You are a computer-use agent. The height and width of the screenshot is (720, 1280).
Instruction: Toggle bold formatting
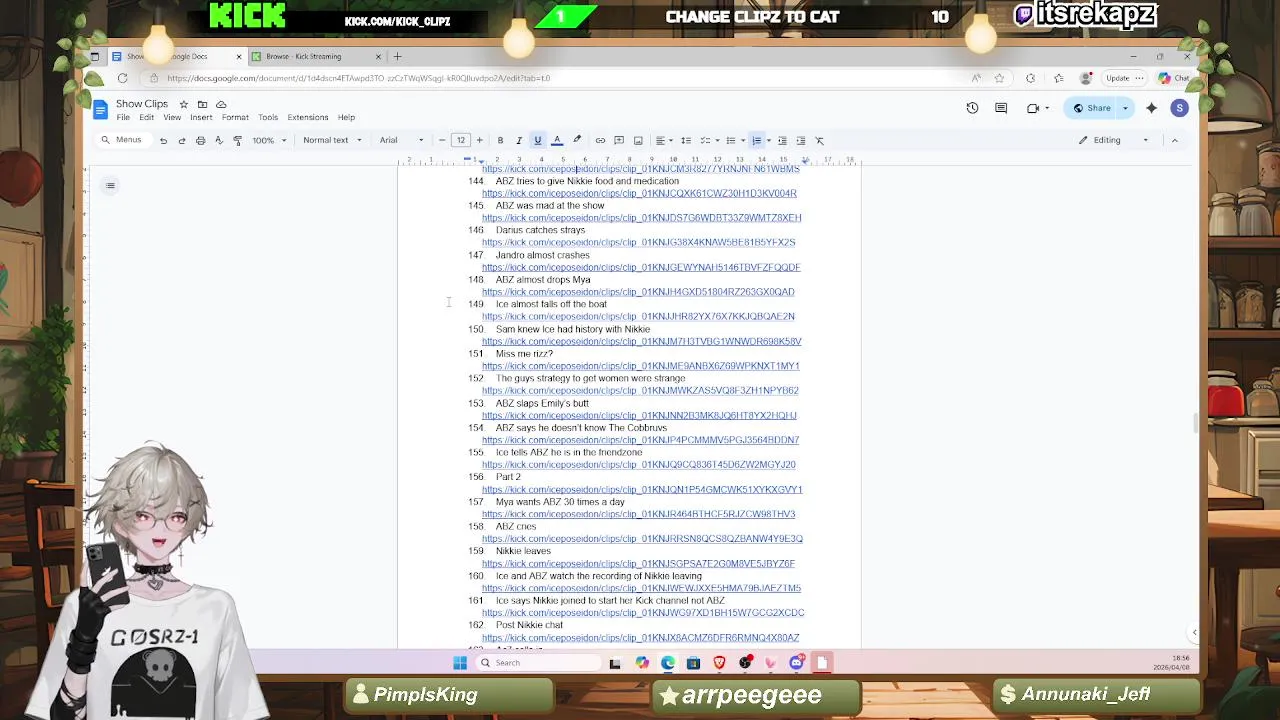tap(500, 140)
